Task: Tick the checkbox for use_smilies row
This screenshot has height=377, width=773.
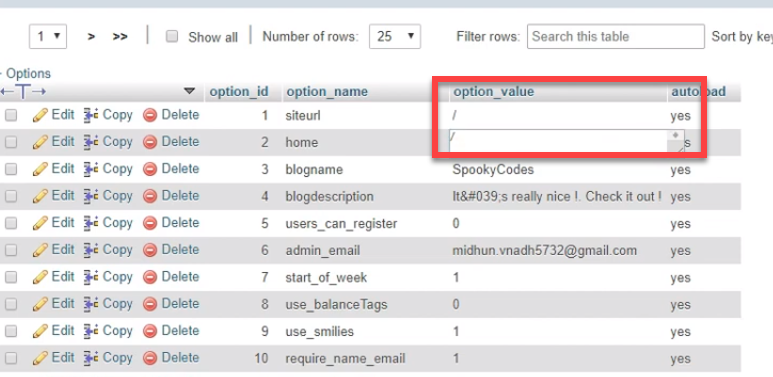Action: click(11, 331)
